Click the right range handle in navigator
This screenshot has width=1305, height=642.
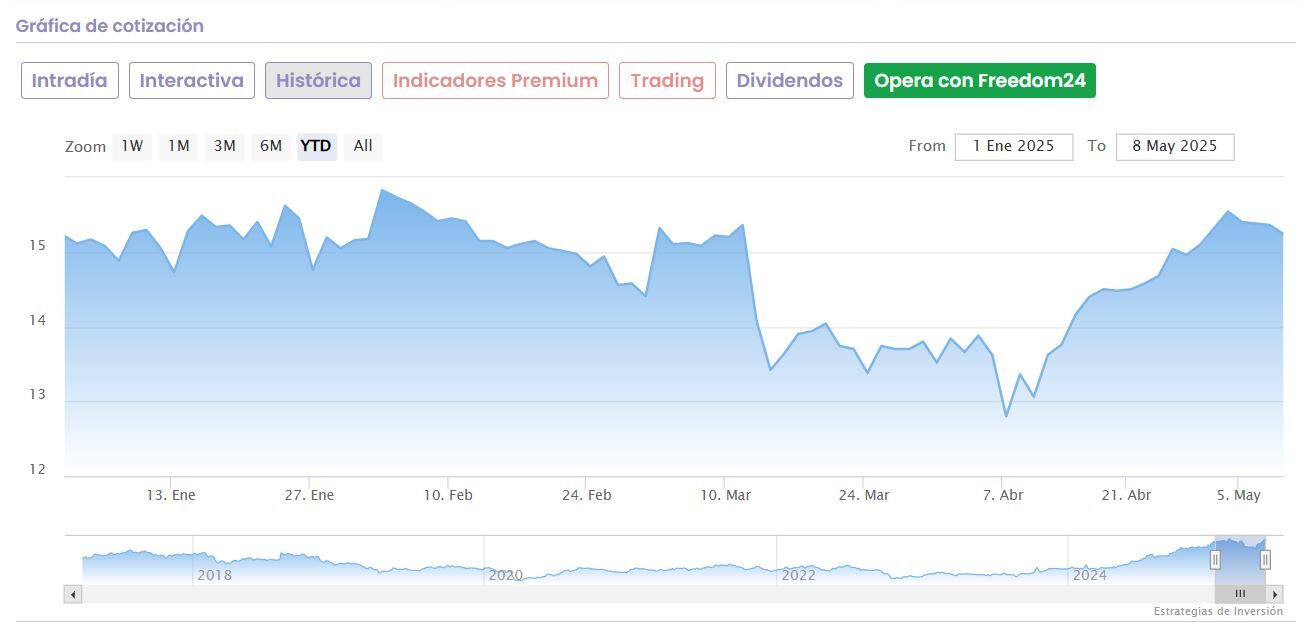coord(1265,559)
